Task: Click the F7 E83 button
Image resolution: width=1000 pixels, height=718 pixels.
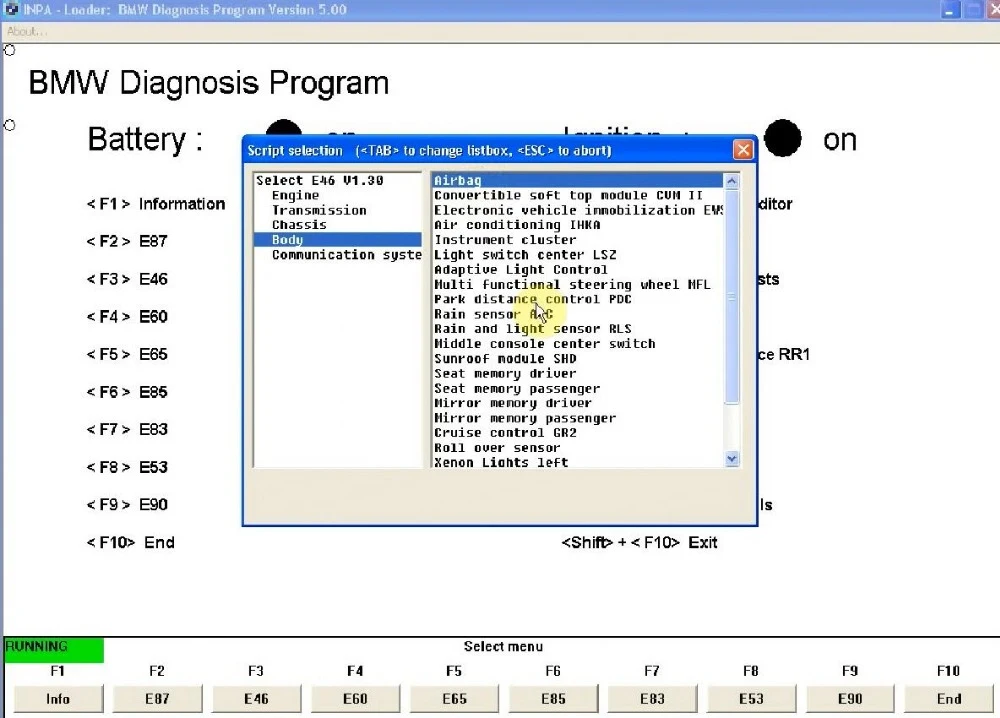Action: 652,699
